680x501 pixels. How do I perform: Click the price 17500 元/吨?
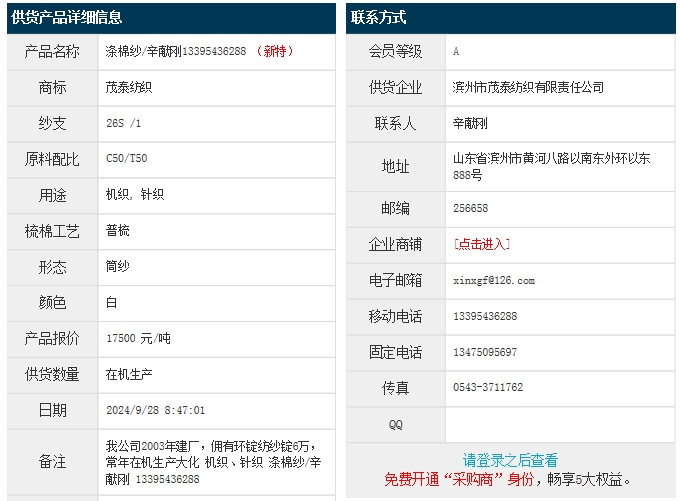click(138, 338)
